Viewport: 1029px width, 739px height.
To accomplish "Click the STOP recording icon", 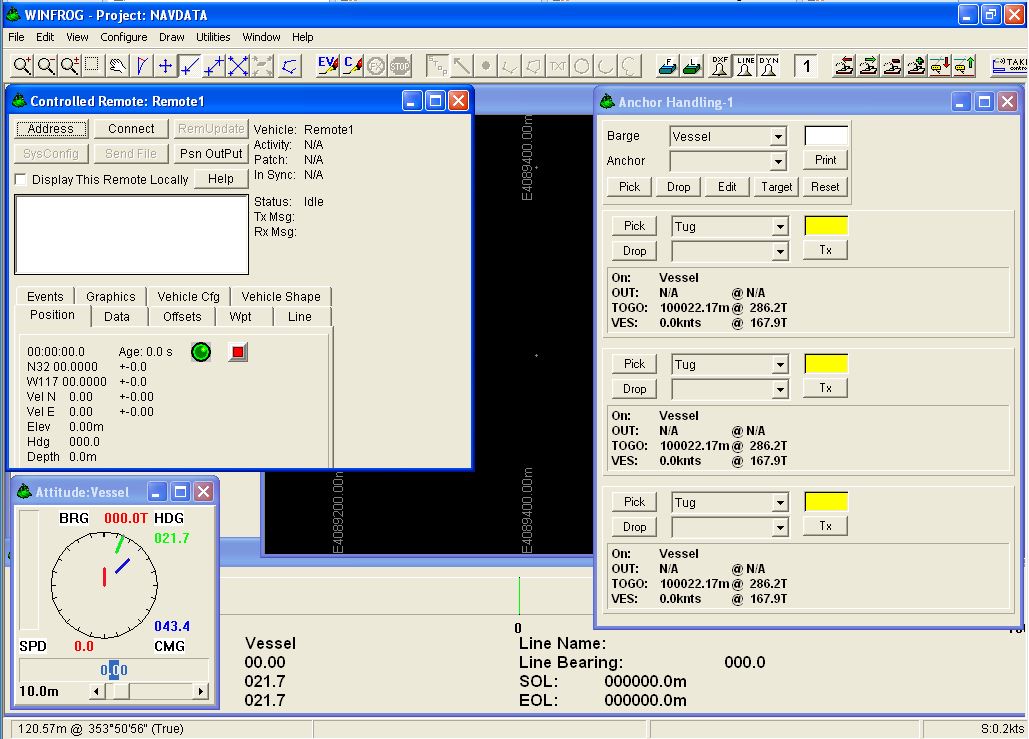I will [x=400, y=65].
